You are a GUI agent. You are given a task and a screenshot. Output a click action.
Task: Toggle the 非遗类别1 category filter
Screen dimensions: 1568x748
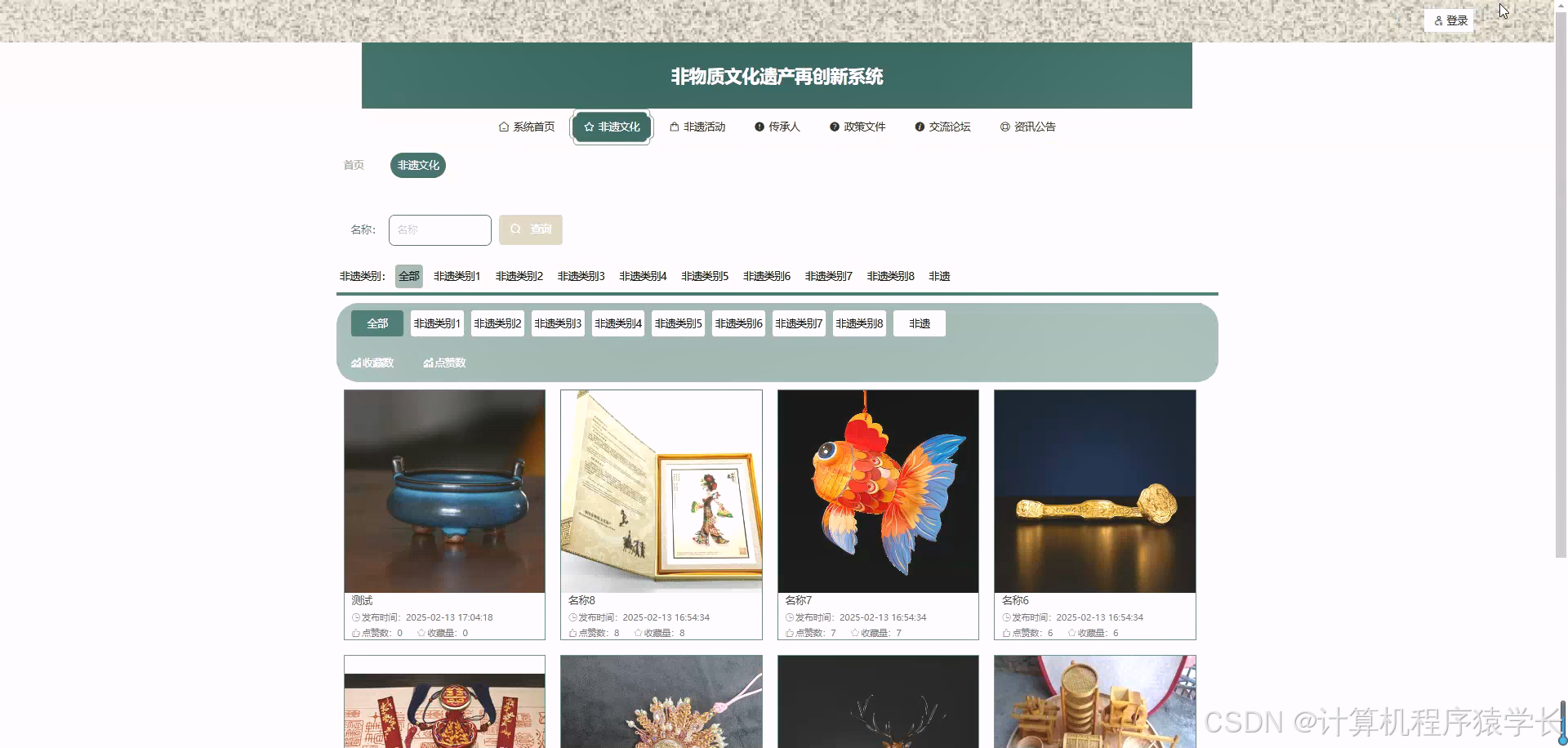(x=437, y=323)
